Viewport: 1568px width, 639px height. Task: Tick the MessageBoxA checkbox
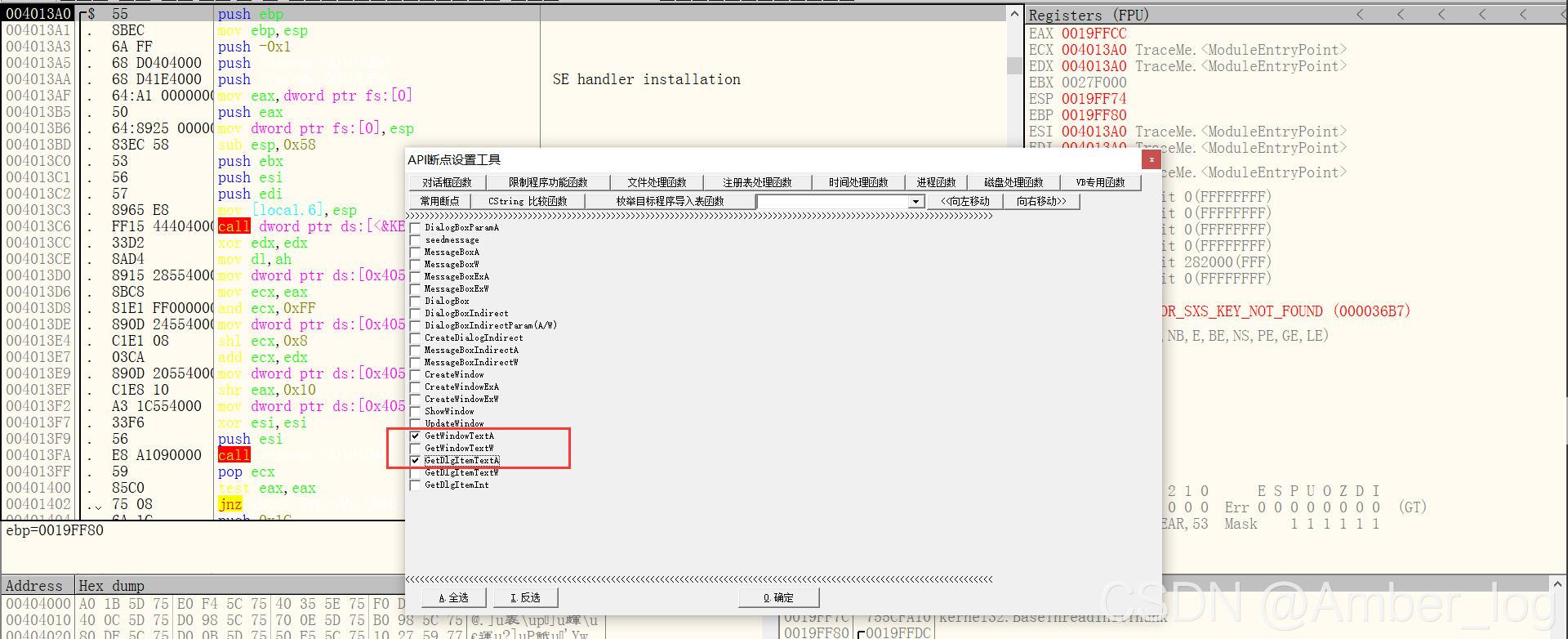tap(416, 252)
